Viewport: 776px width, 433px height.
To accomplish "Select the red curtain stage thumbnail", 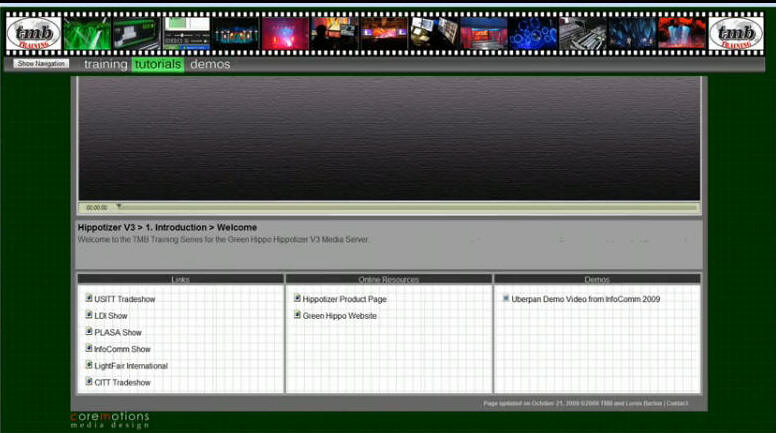I will [x=484, y=34].
